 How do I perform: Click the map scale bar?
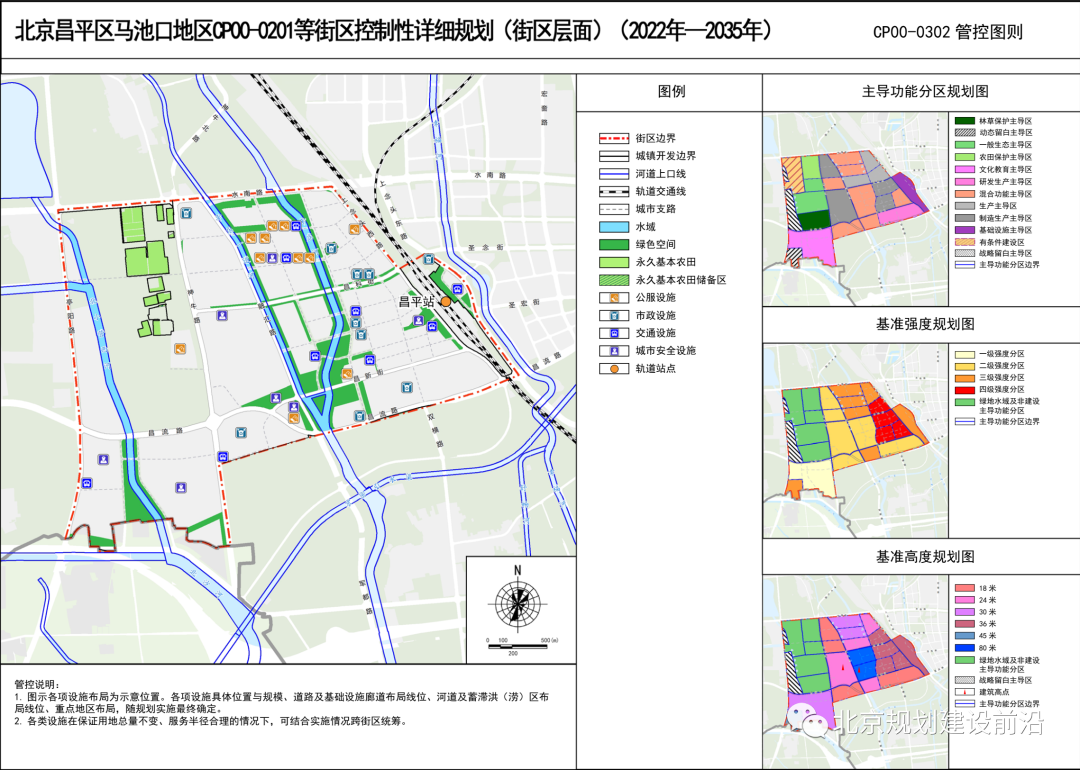(516, 644)
